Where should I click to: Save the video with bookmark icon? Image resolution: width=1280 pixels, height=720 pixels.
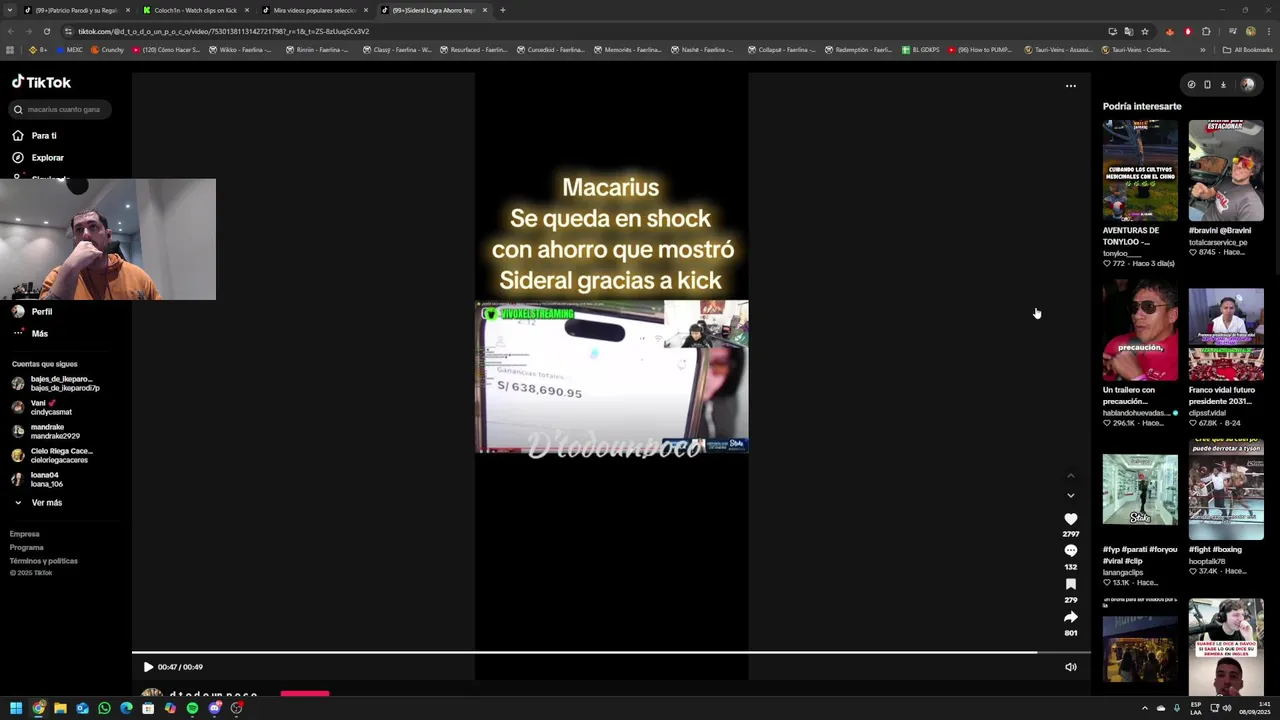1070,584
